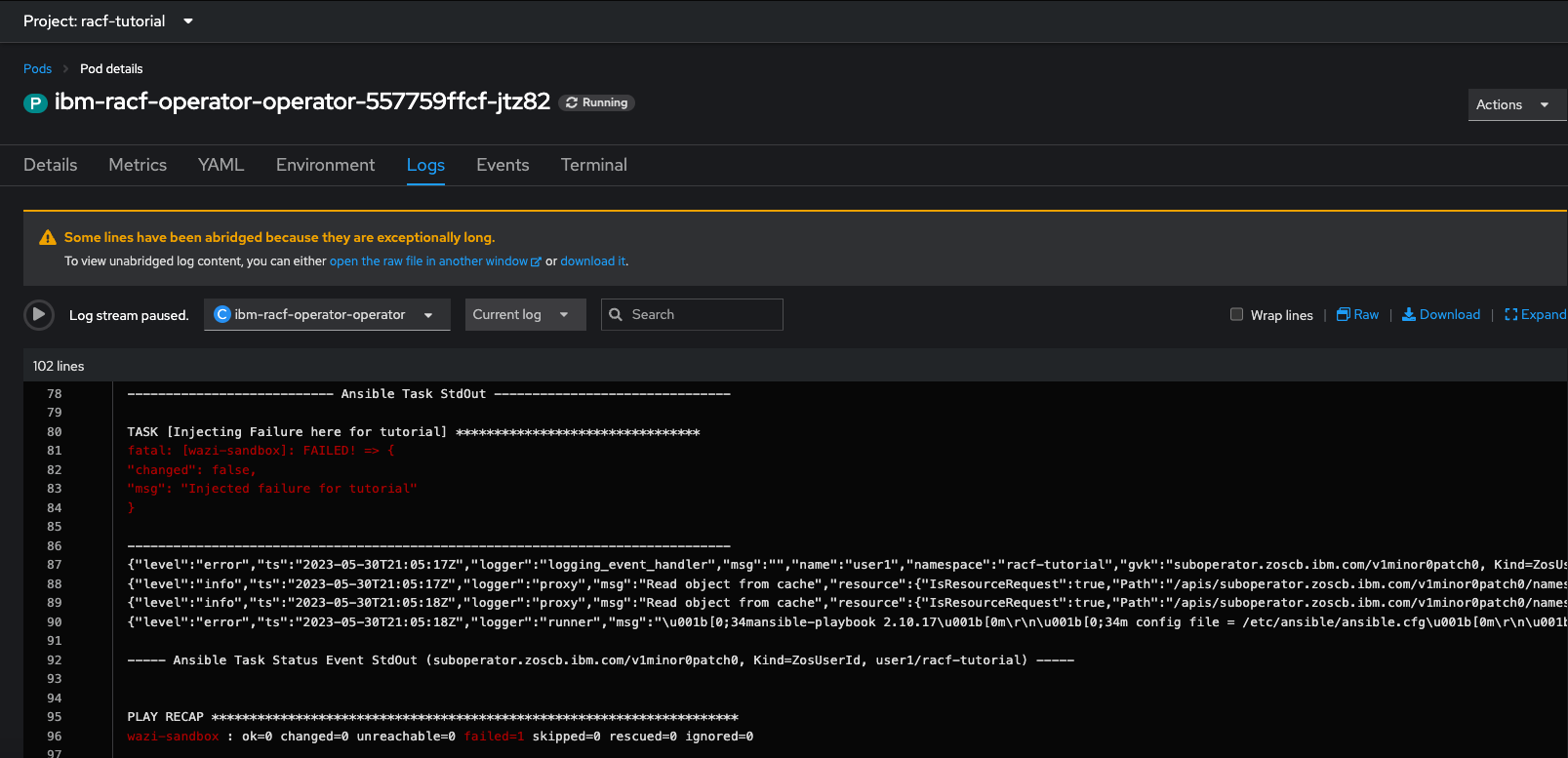Click the Raw link text
The width and height of the screenshot is (1568, 758).
(x=1366, y=314)
